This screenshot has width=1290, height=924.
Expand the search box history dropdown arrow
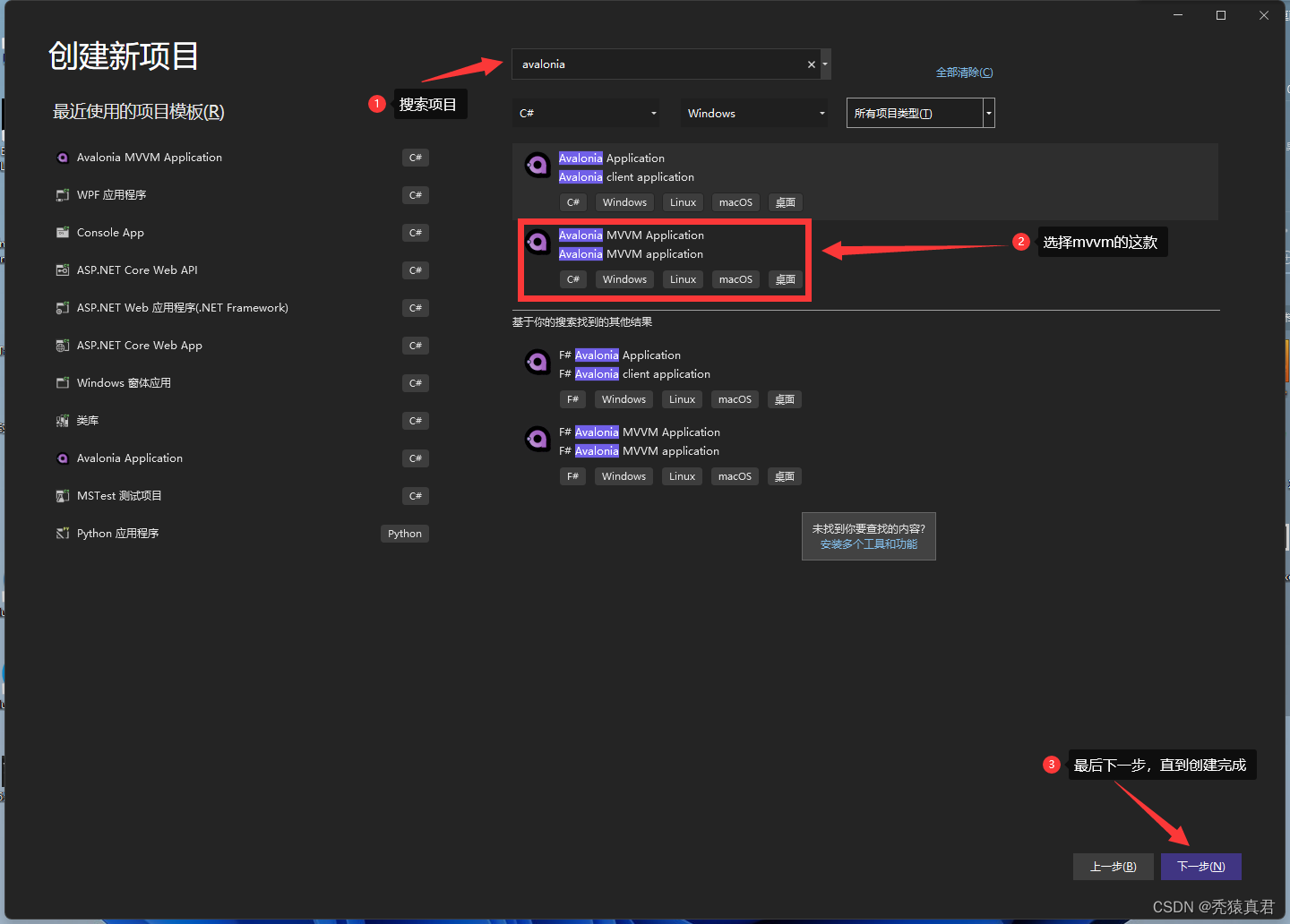[825, 64]
